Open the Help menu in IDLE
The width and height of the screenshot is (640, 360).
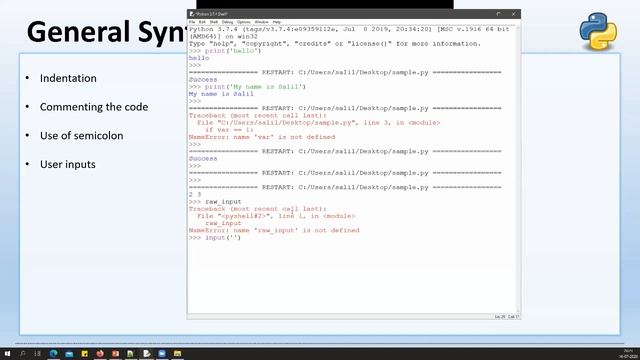point(277,22)
